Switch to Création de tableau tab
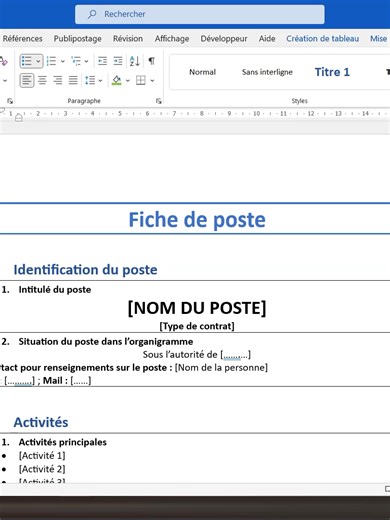390x520 pixels. (x=323, y=39)
